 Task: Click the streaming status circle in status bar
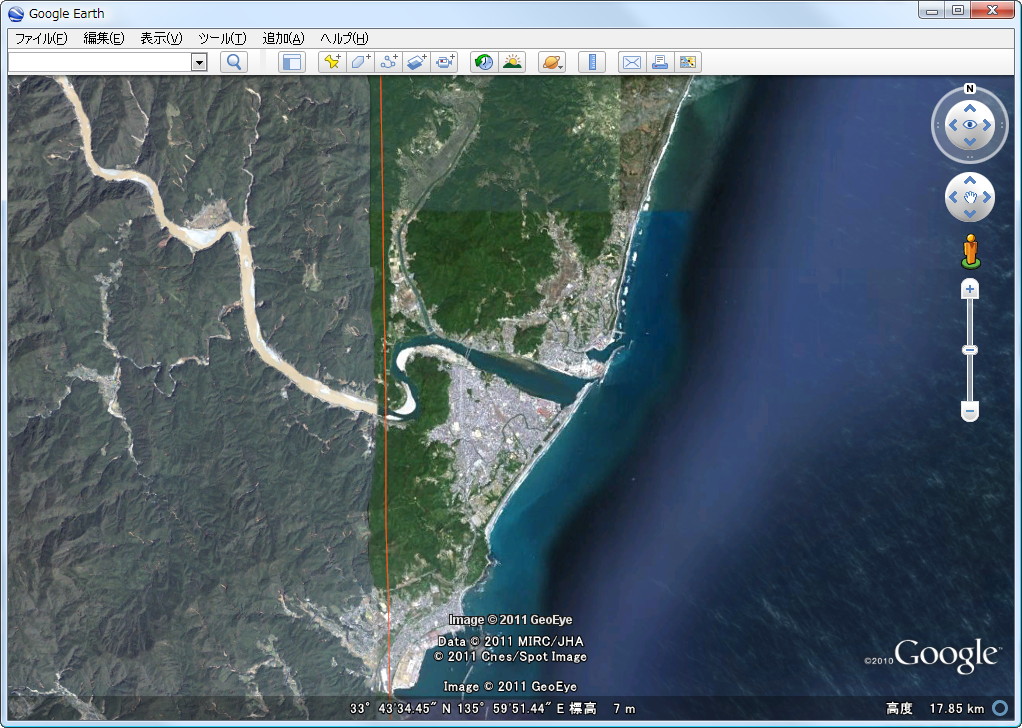click(1000, 708)
